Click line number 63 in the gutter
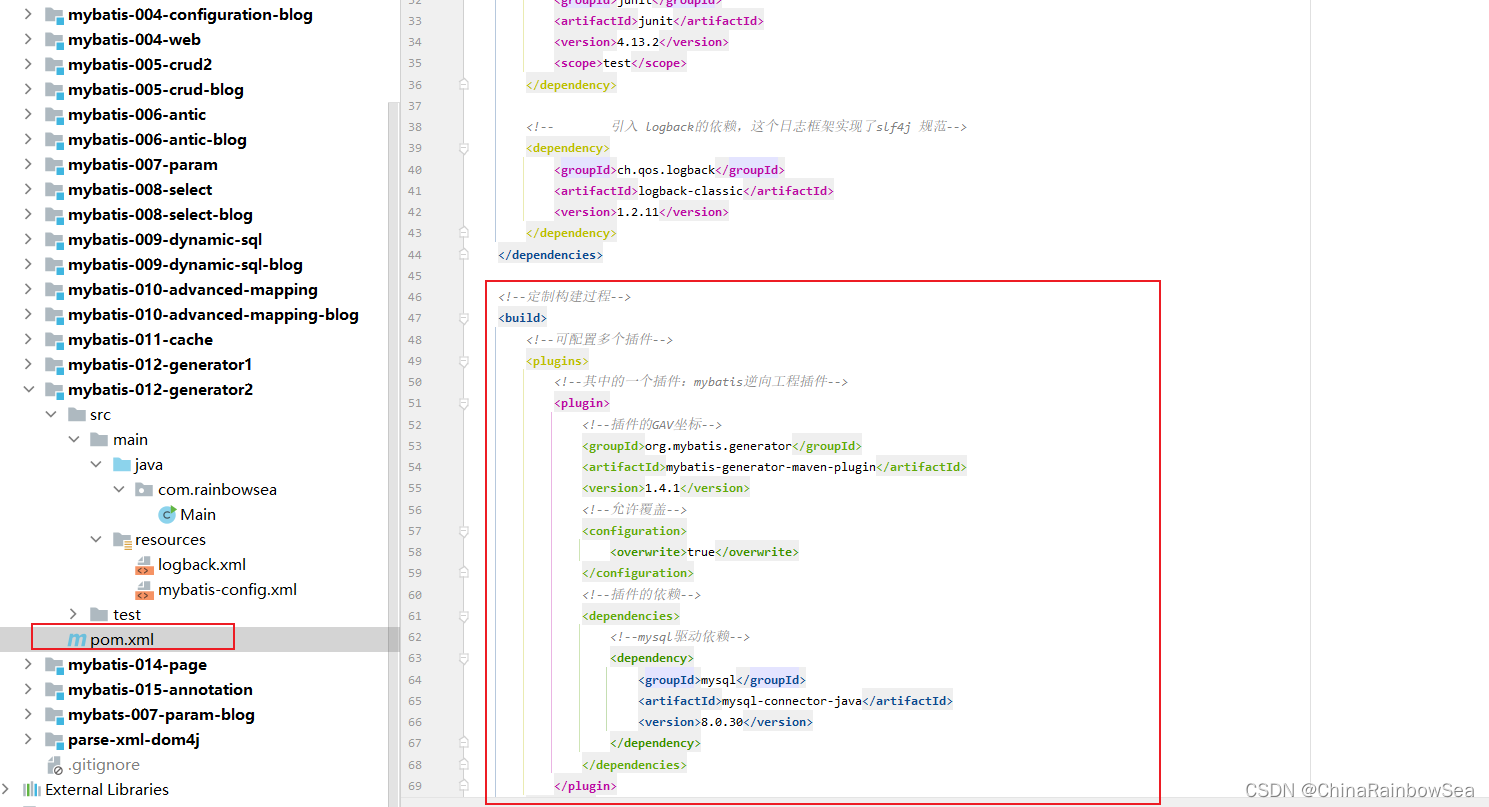 pos(414,658)
